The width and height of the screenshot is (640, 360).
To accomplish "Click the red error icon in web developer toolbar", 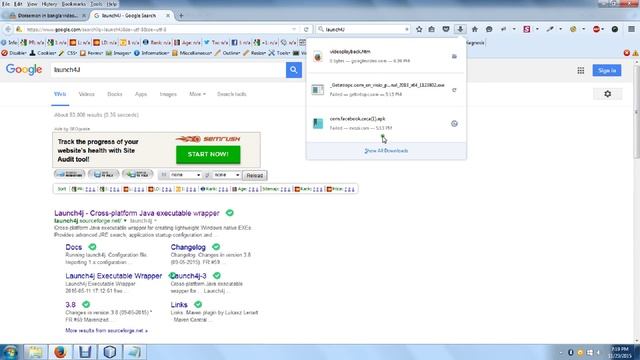I will [627, 53].
